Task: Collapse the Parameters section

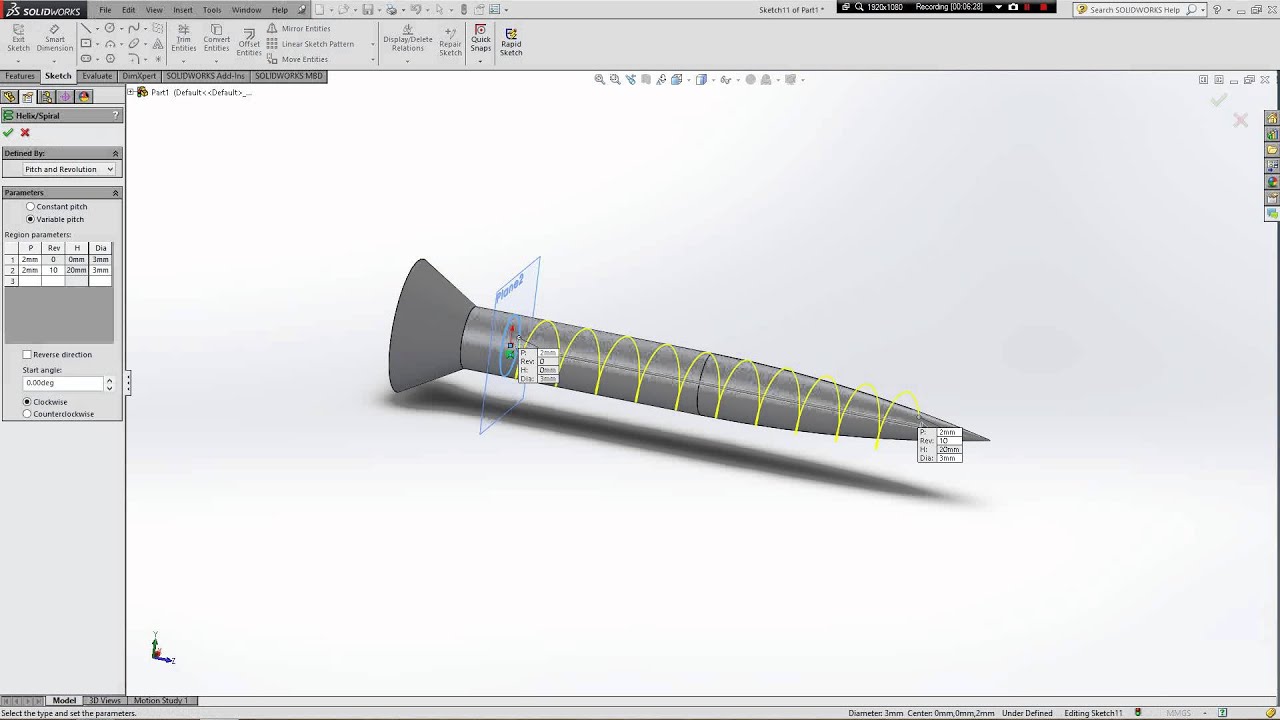Action: (115, 192)
